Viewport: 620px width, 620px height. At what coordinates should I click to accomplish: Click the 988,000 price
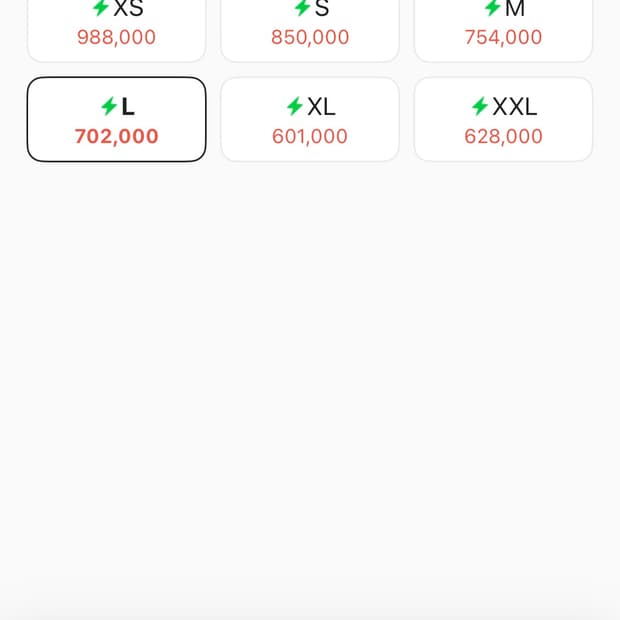pyautogui.click(x=116, y=38)
